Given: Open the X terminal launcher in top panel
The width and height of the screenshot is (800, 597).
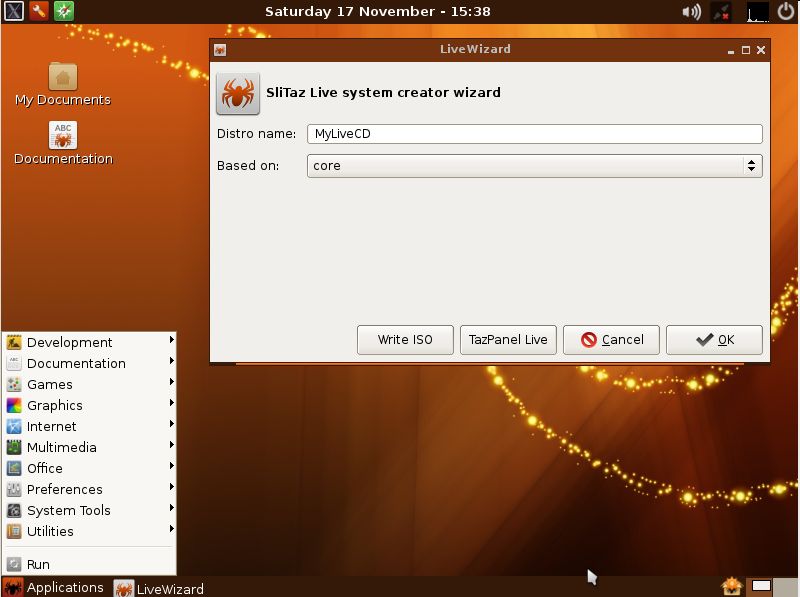Looking at the screenshot, I should [13, 11].
